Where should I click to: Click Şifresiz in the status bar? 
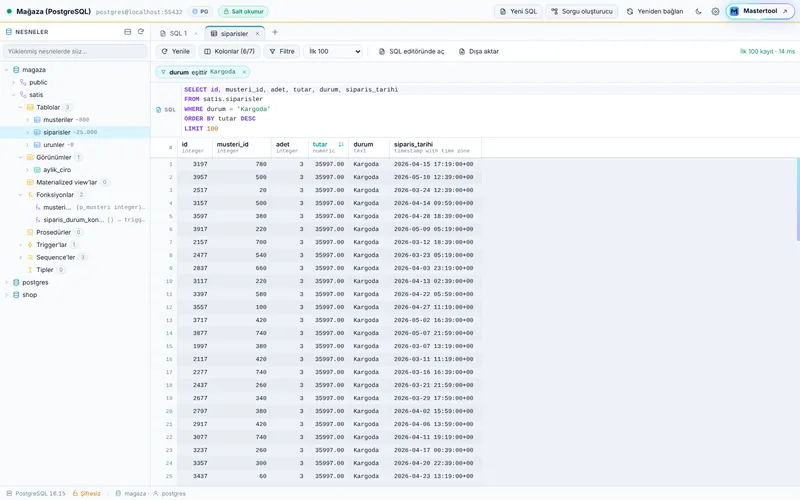pyautogui.click(x=87, y=493)
